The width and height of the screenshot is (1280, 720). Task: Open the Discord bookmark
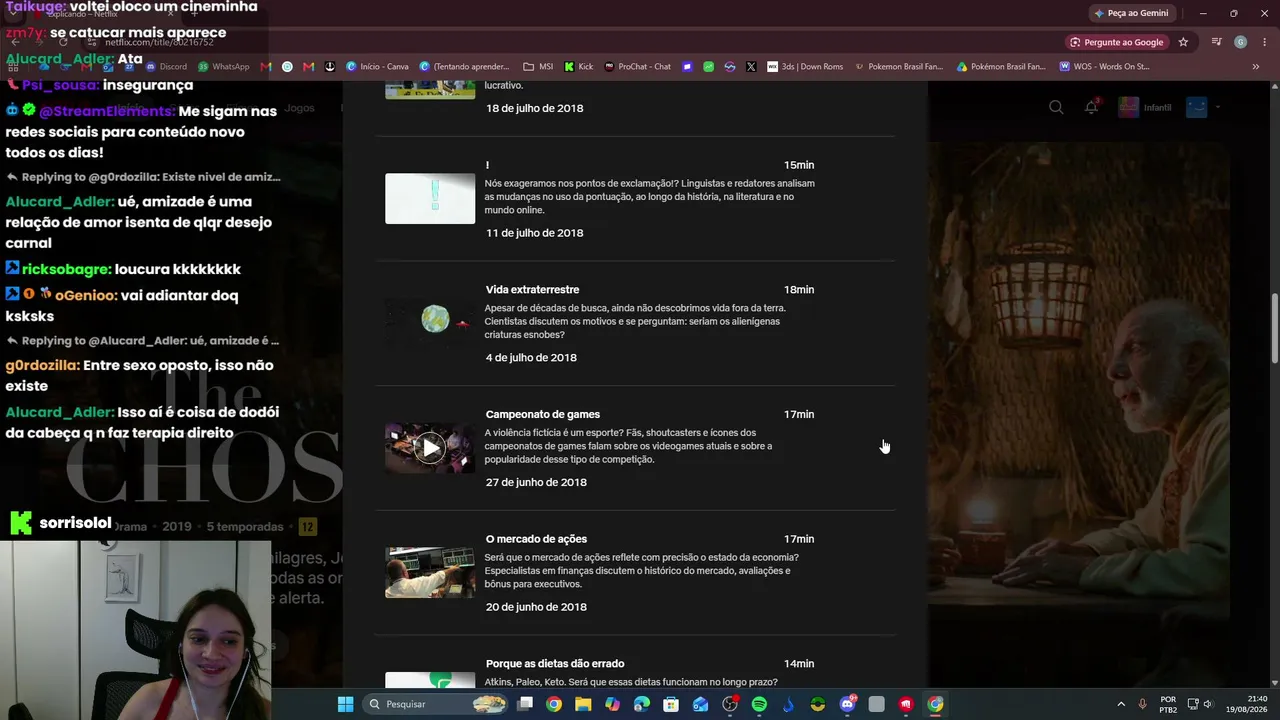click(166, 67)
